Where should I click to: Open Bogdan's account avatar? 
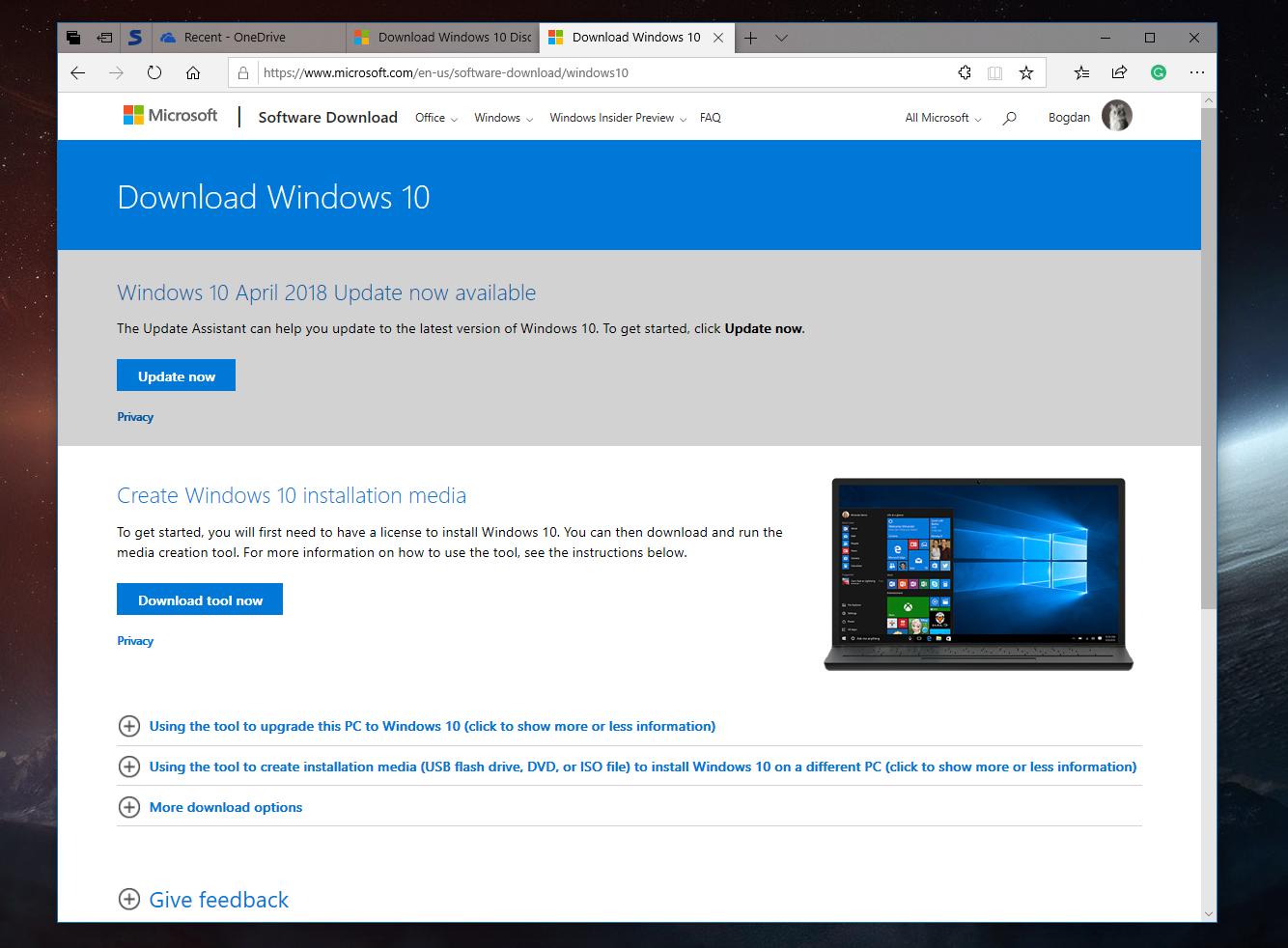pyautogui.click(x=1116, y=116)
